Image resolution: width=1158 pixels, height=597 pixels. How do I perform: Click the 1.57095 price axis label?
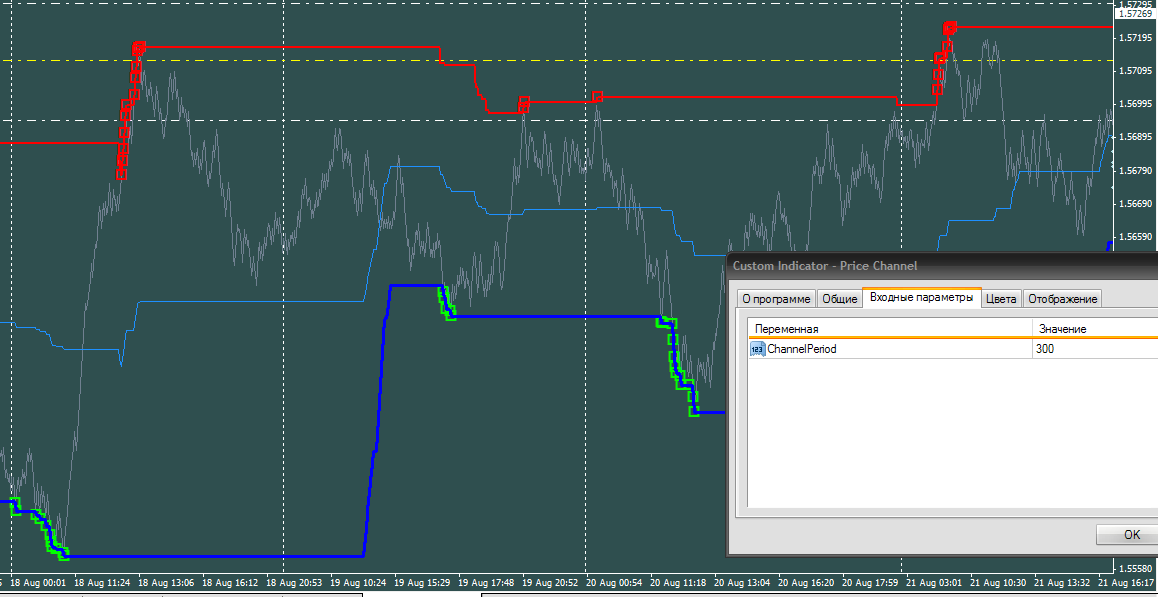1136,71
